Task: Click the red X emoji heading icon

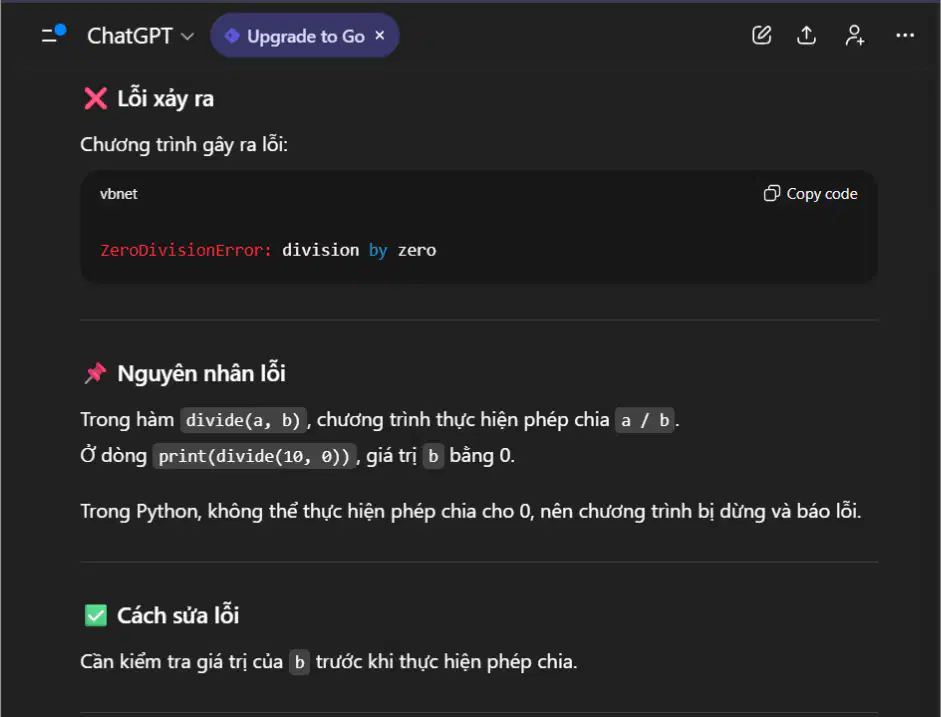Action: click(x=95, y=98)
